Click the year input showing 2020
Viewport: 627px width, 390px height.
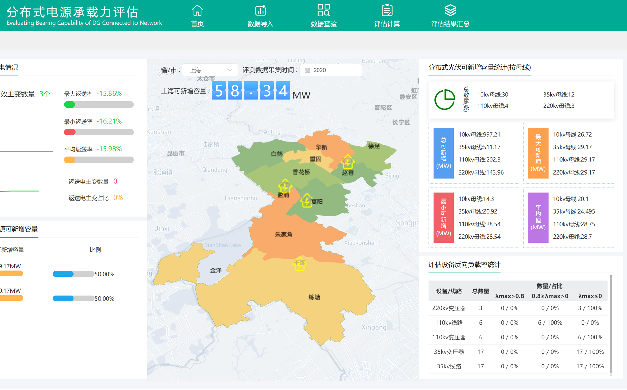tap(331, 70)
